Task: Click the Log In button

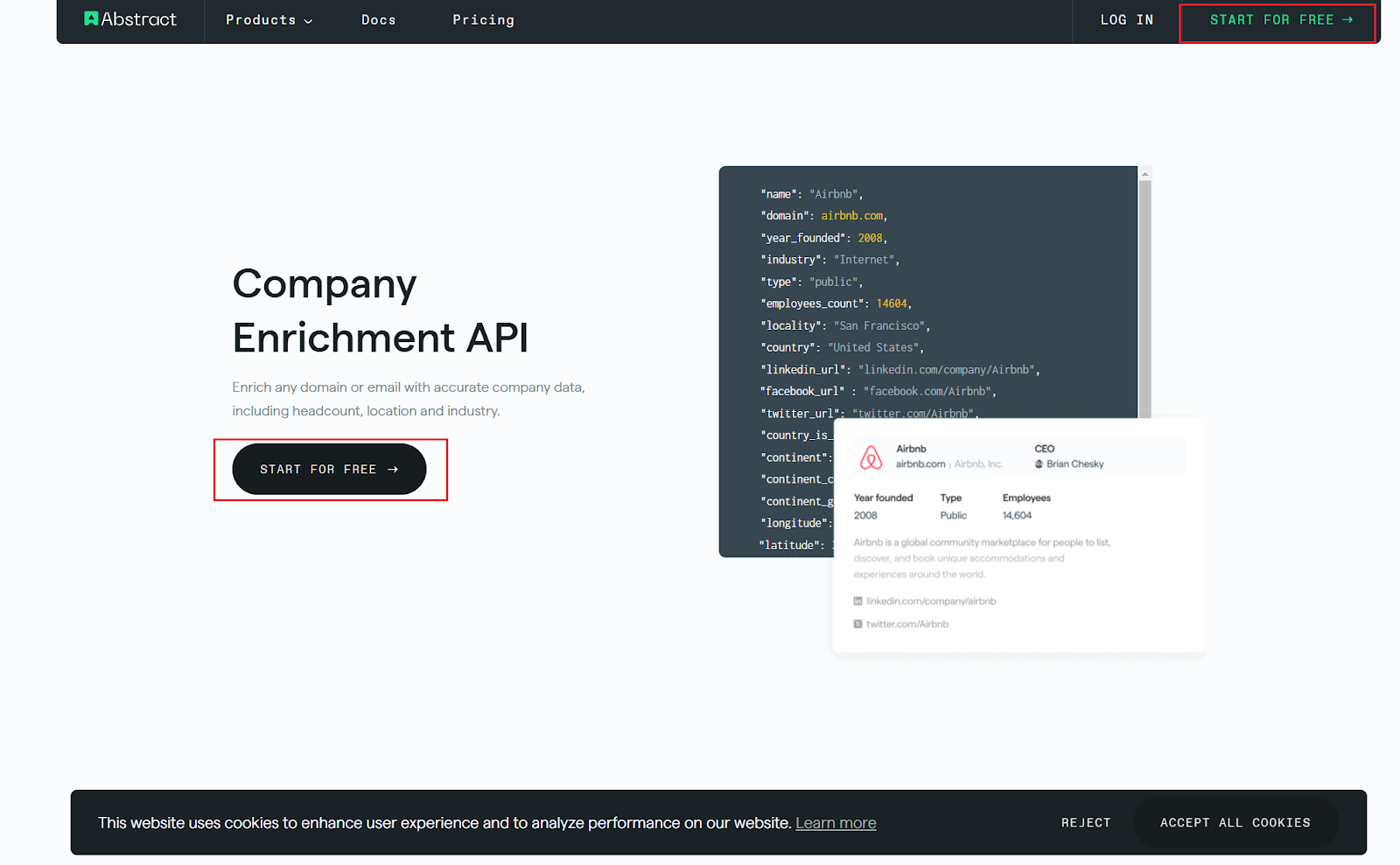Action: click(x=1126, y=19)
